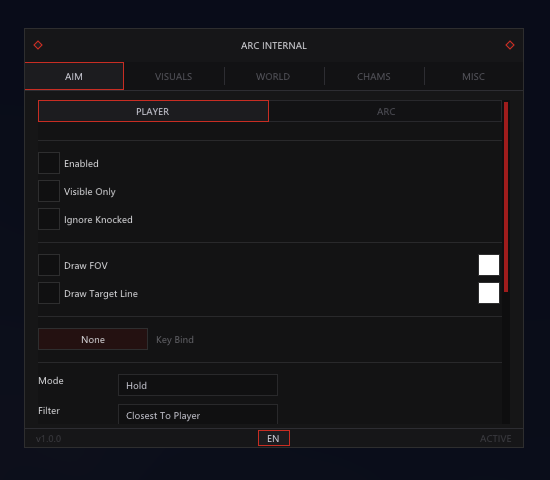Enable the Draw Target Line checkbox

coord(49,293)
